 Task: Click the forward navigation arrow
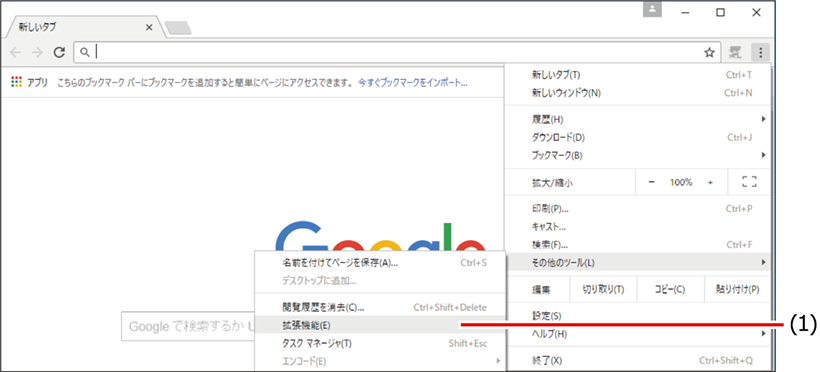[37, 52]
